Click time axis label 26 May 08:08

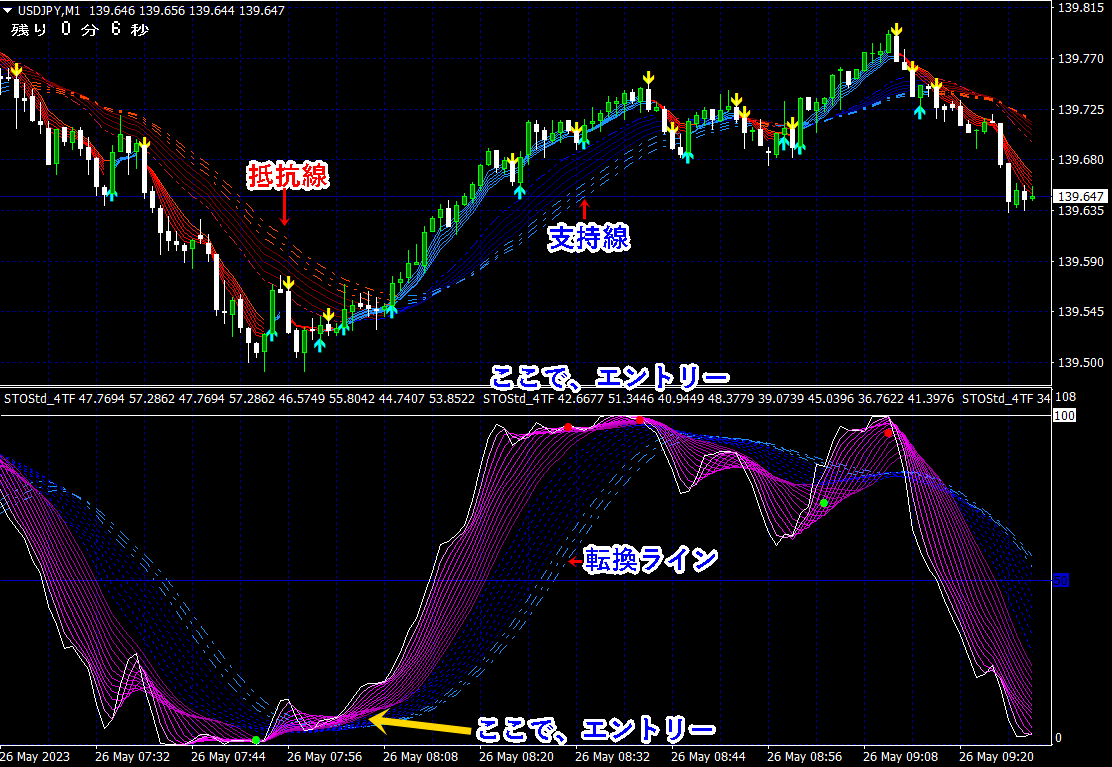[421, 757]
